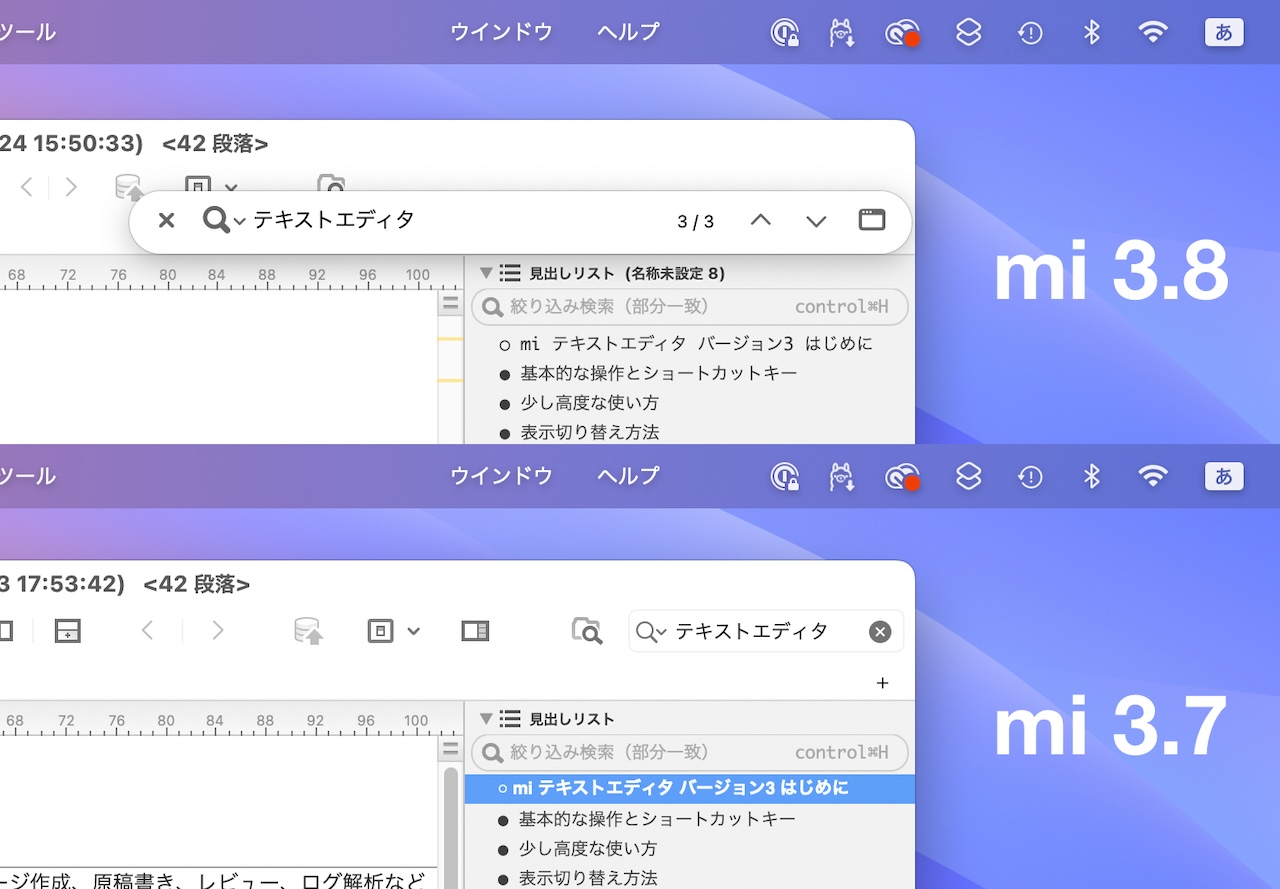Click split handle icon atop mi 3.7 scrollbar
Screen dimensions: 1280x889
click(x=450, y=749)
